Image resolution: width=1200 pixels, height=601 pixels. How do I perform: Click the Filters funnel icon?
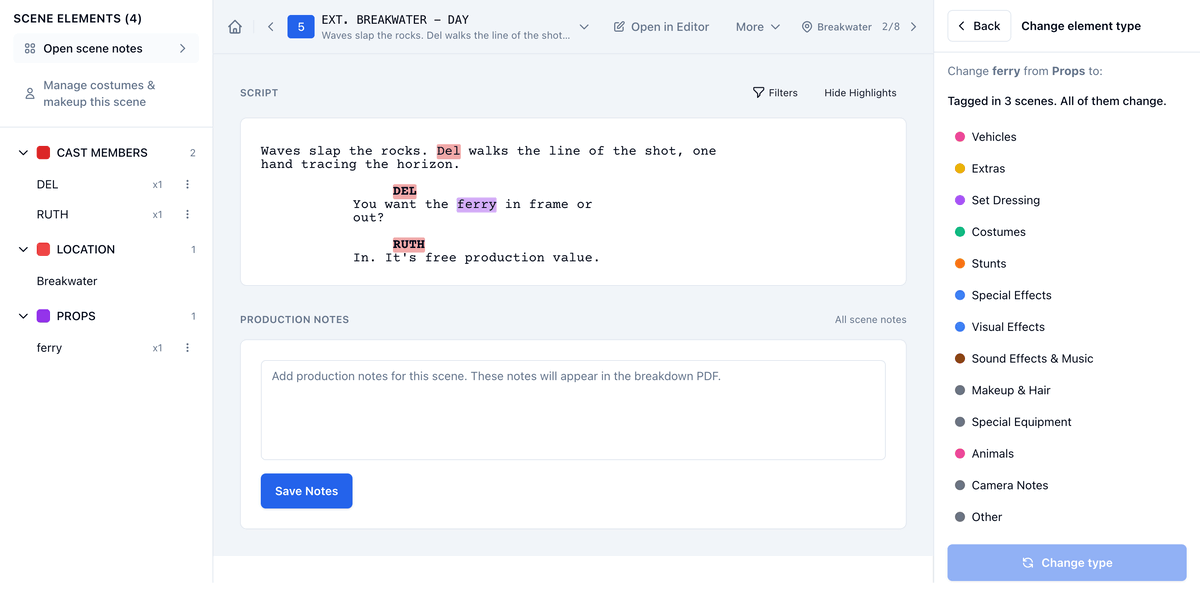pyautogui.click(x=758, y=93)
